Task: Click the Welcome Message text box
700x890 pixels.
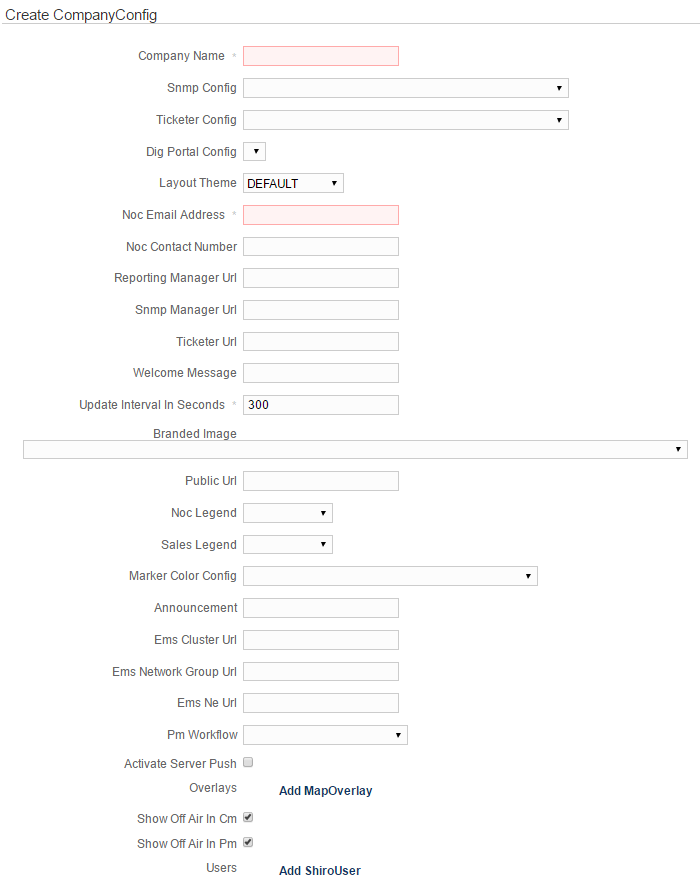Action: tap(320, 373)
